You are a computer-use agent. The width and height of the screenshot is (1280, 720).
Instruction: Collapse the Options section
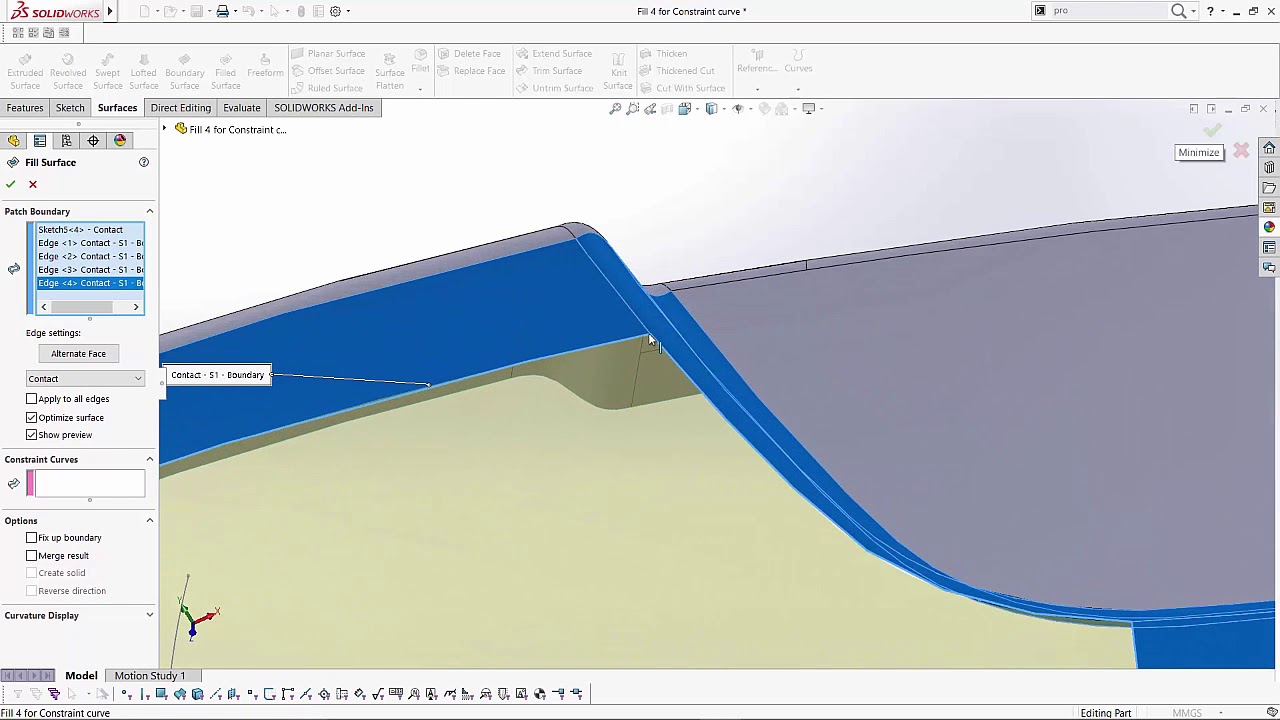point(150,520)
